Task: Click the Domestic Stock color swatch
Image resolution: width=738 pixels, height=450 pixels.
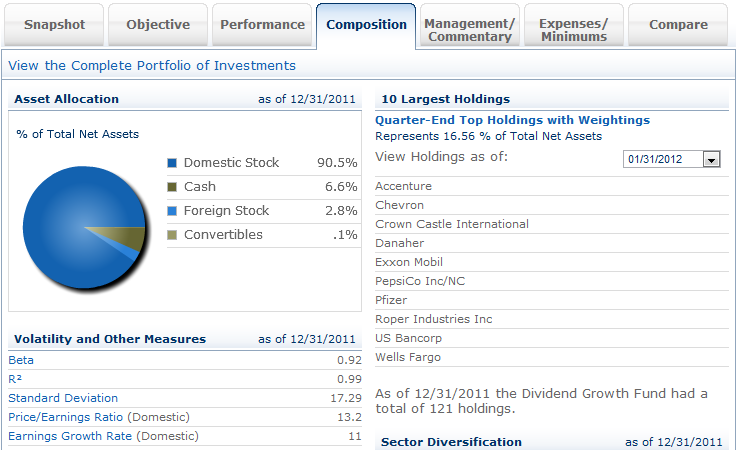Action: [172, 163]
